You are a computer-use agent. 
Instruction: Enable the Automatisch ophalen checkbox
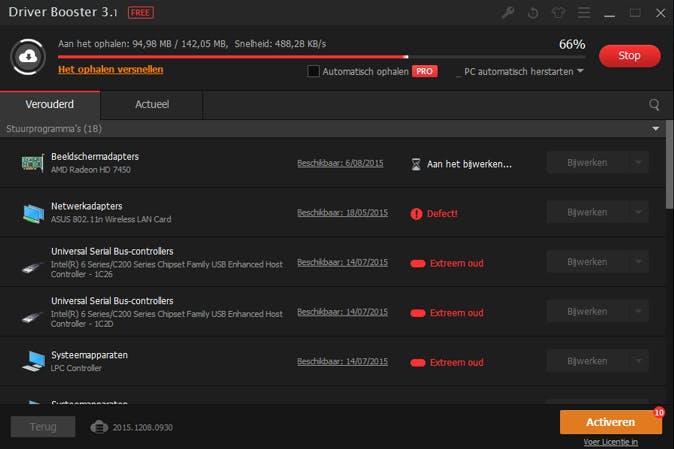[313, 71]
